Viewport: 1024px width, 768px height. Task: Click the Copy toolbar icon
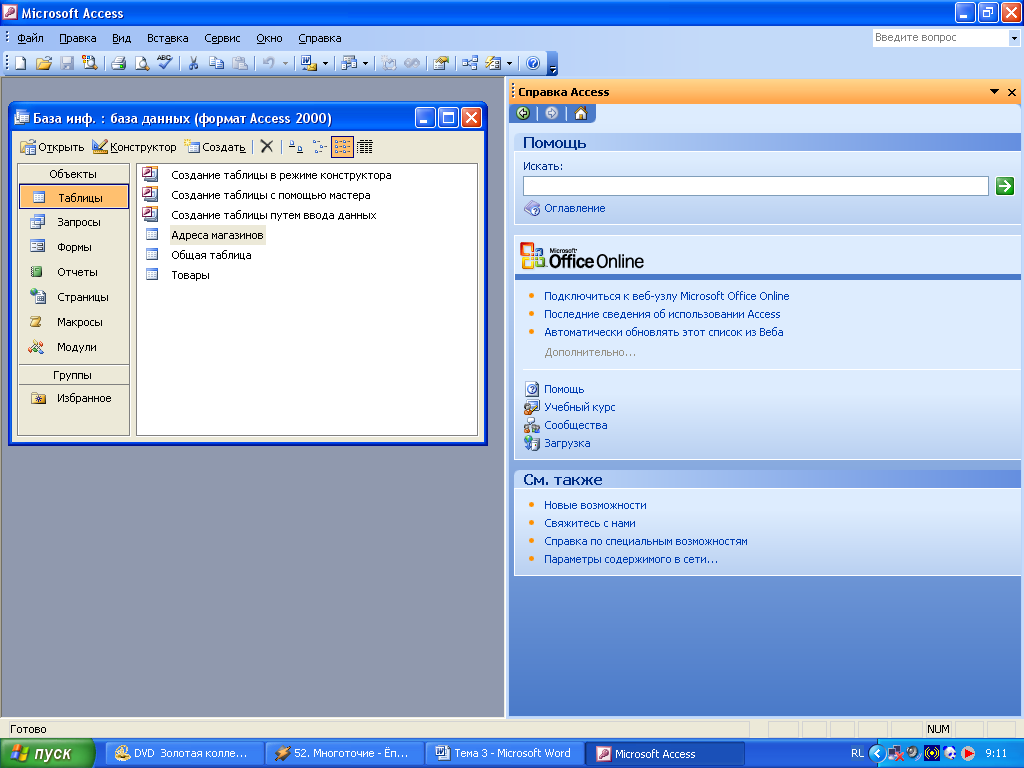pos(216,63)
